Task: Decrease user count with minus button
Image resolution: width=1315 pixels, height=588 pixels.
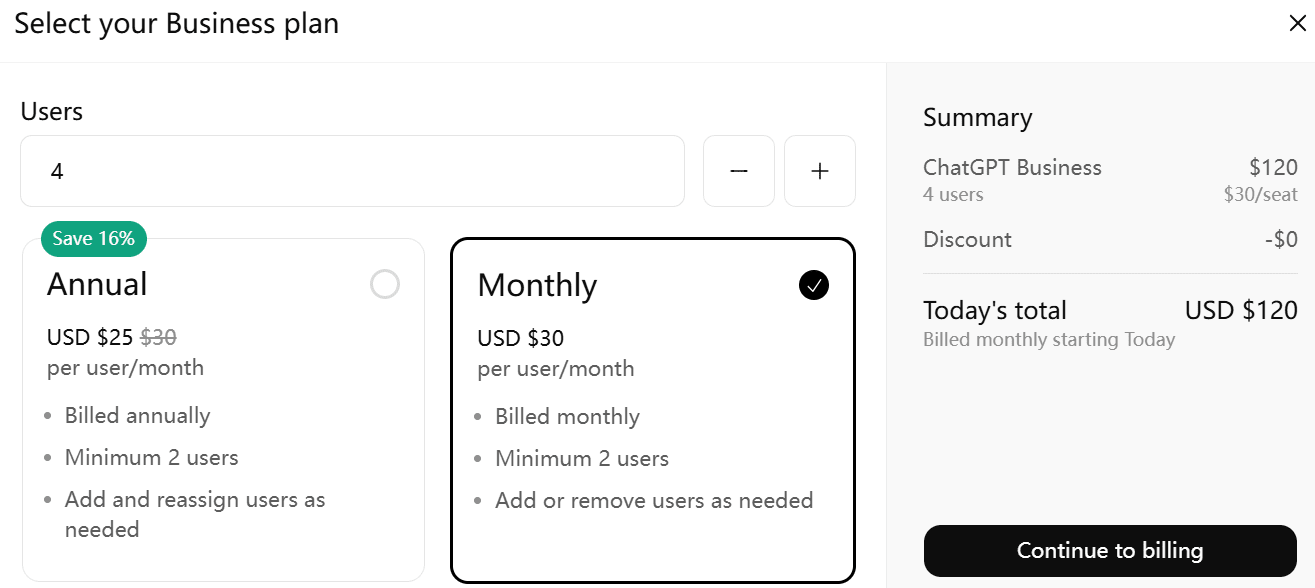Action: pos(739,171)
